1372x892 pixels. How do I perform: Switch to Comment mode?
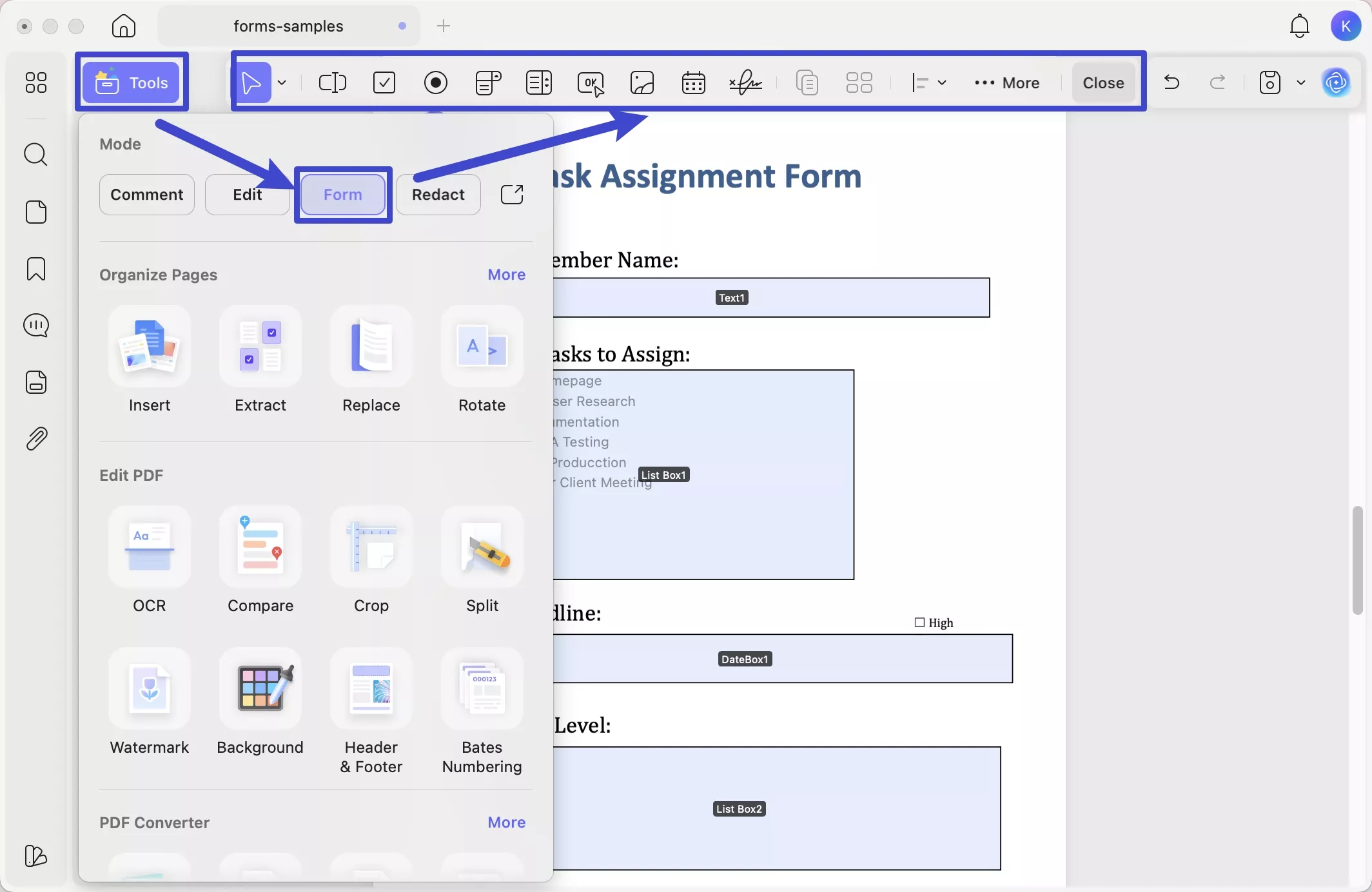click(147, 195)
